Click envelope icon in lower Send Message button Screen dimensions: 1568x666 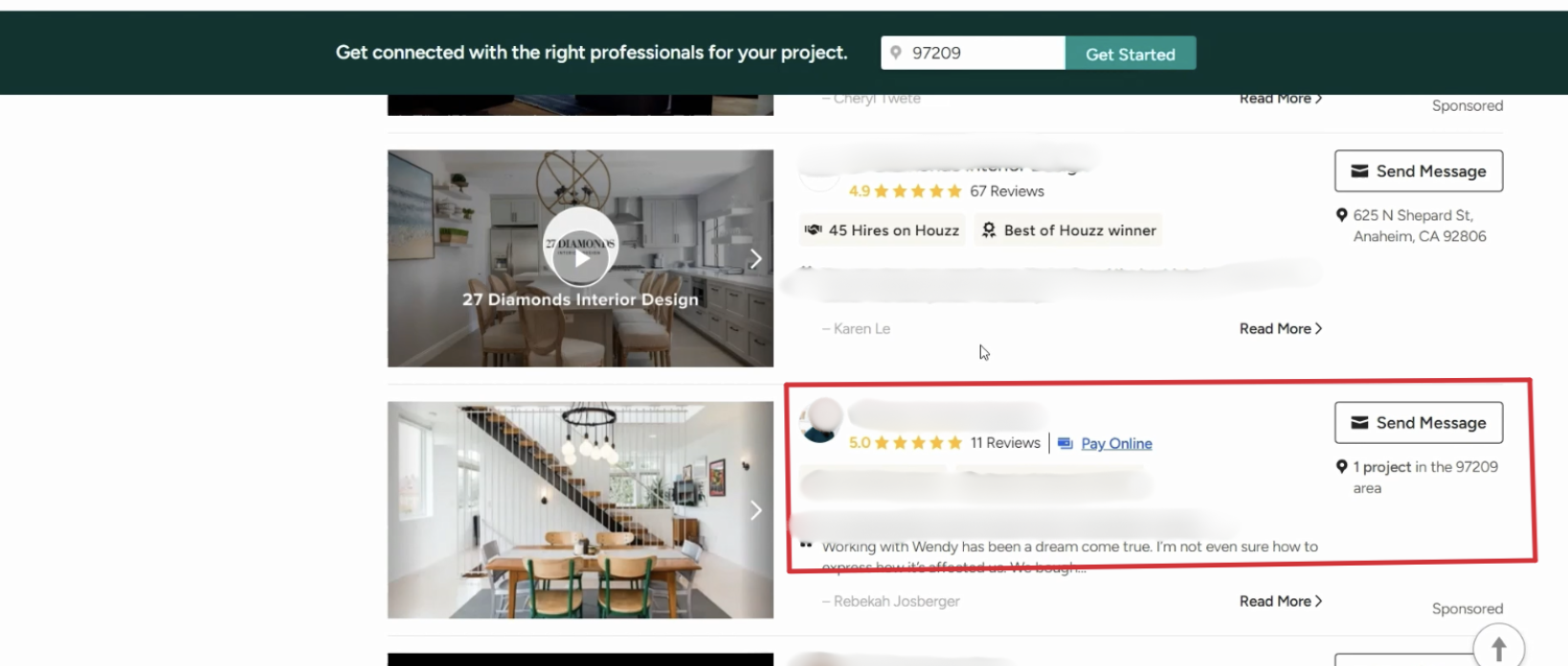click(1359, 423)
